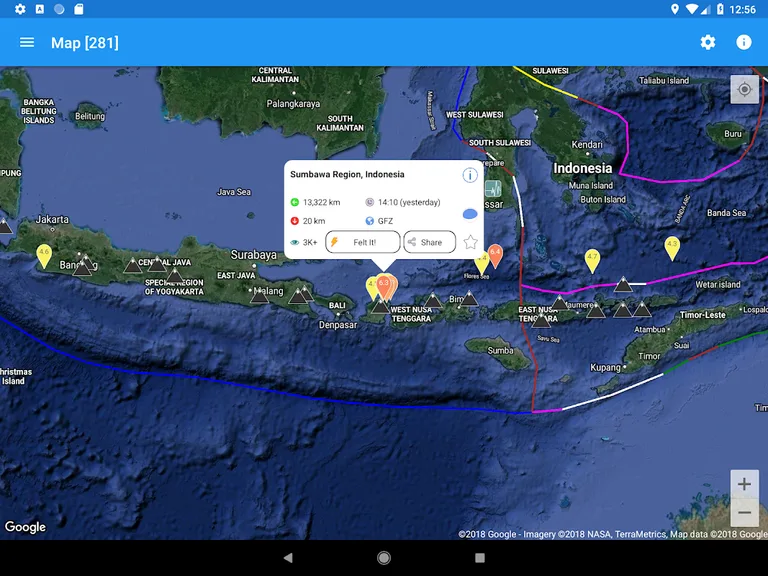Click the Sumbawa Region, Indonesia title
This screenshot has width=768, height=576.
point(347,174)
